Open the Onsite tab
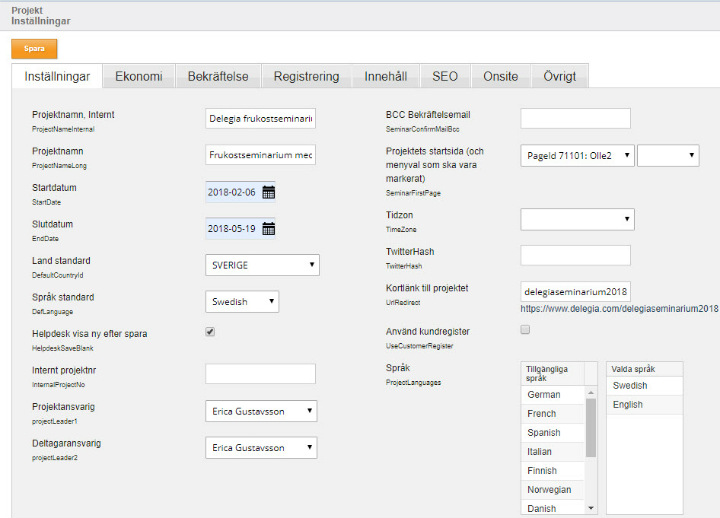The width and height of the screenshot is (720, 518). click(501, 76)
